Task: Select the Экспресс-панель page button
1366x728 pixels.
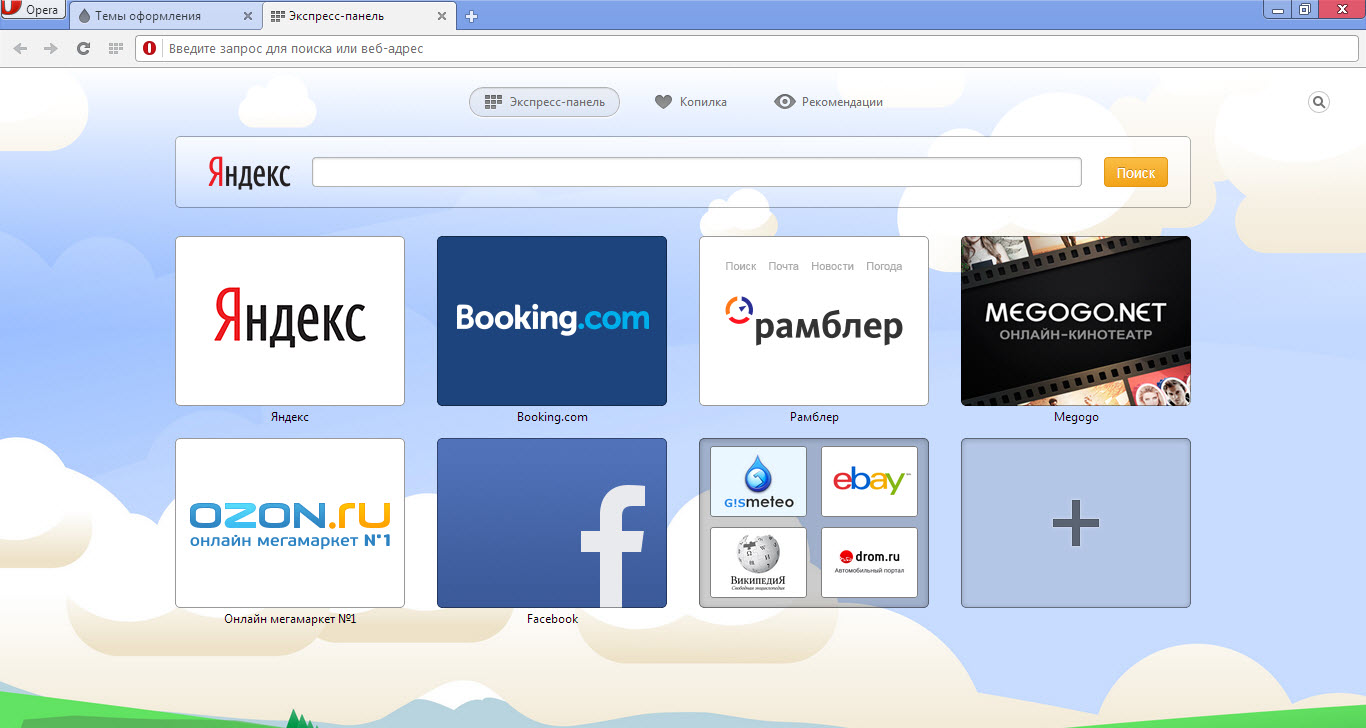Action: pos(544,102)
